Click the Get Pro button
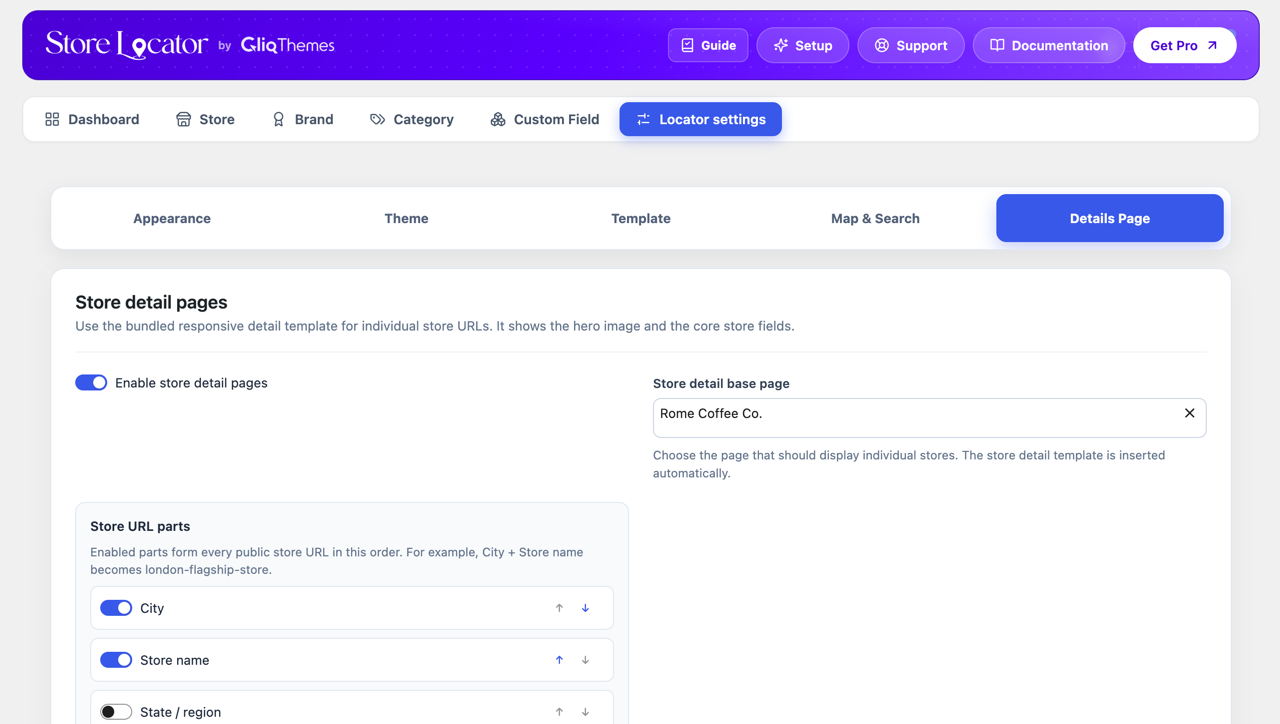Viewport: 1280px width, 724px height. pyautogui.click(x=1185, y=45)
